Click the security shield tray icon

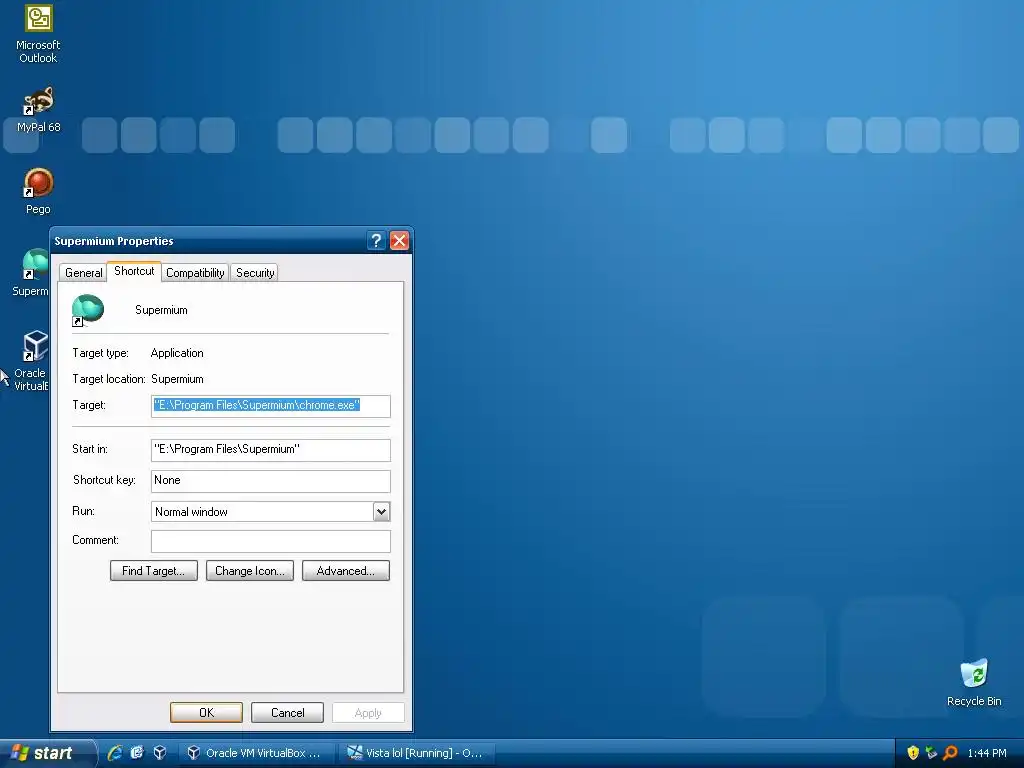(x=913, y=753)
